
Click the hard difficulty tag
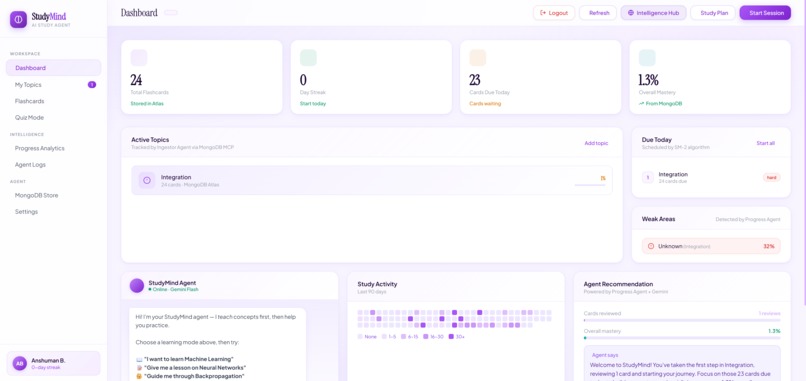[772, 177]
